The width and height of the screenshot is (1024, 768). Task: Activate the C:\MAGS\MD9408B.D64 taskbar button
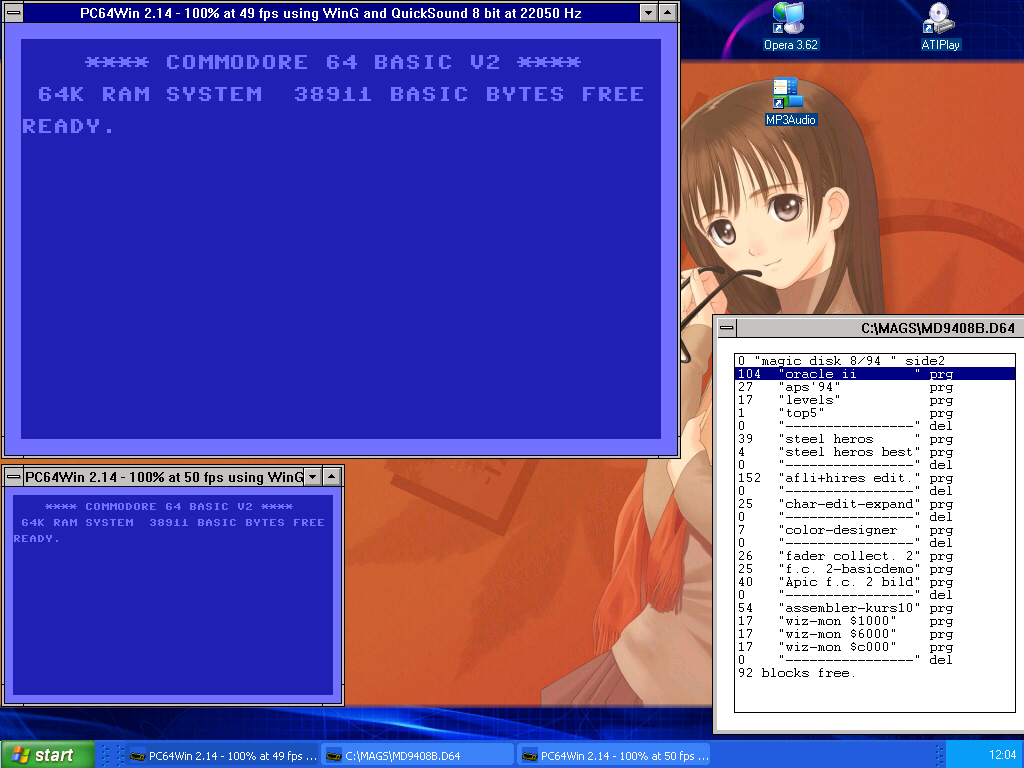pos(419,756)
